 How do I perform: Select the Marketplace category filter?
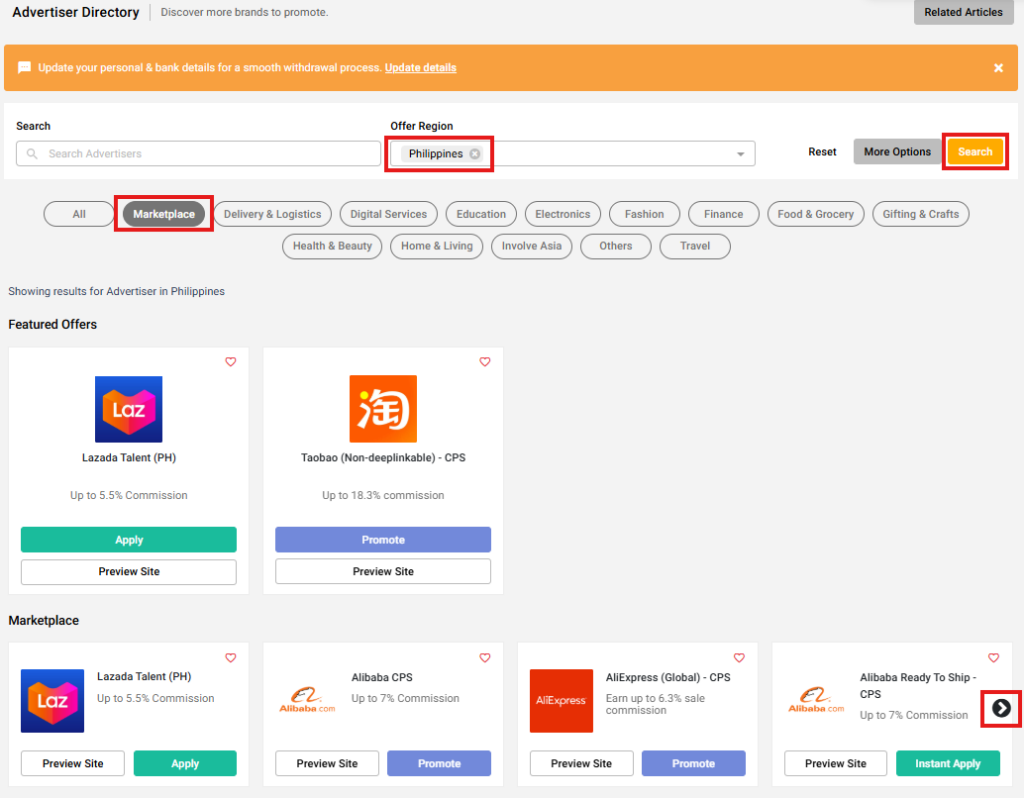point(164,214)
